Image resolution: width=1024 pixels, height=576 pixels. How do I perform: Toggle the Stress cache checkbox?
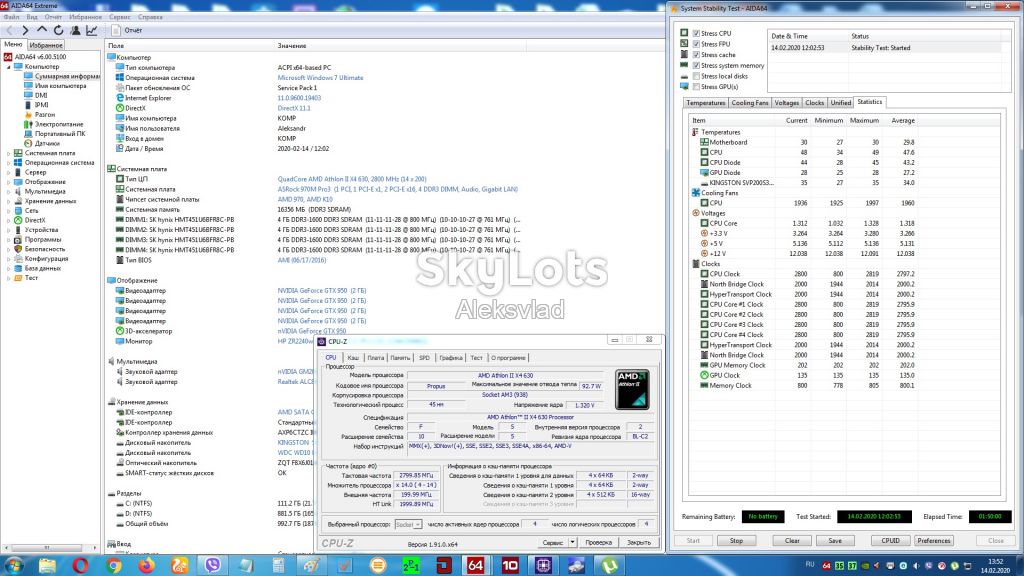point(696,55)
